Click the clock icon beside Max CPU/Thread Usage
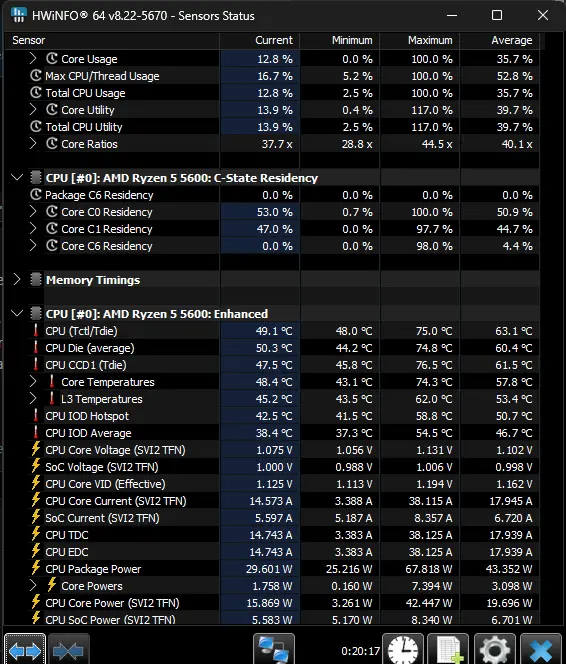This screenshot has width=566, height=664. [36, 76]
